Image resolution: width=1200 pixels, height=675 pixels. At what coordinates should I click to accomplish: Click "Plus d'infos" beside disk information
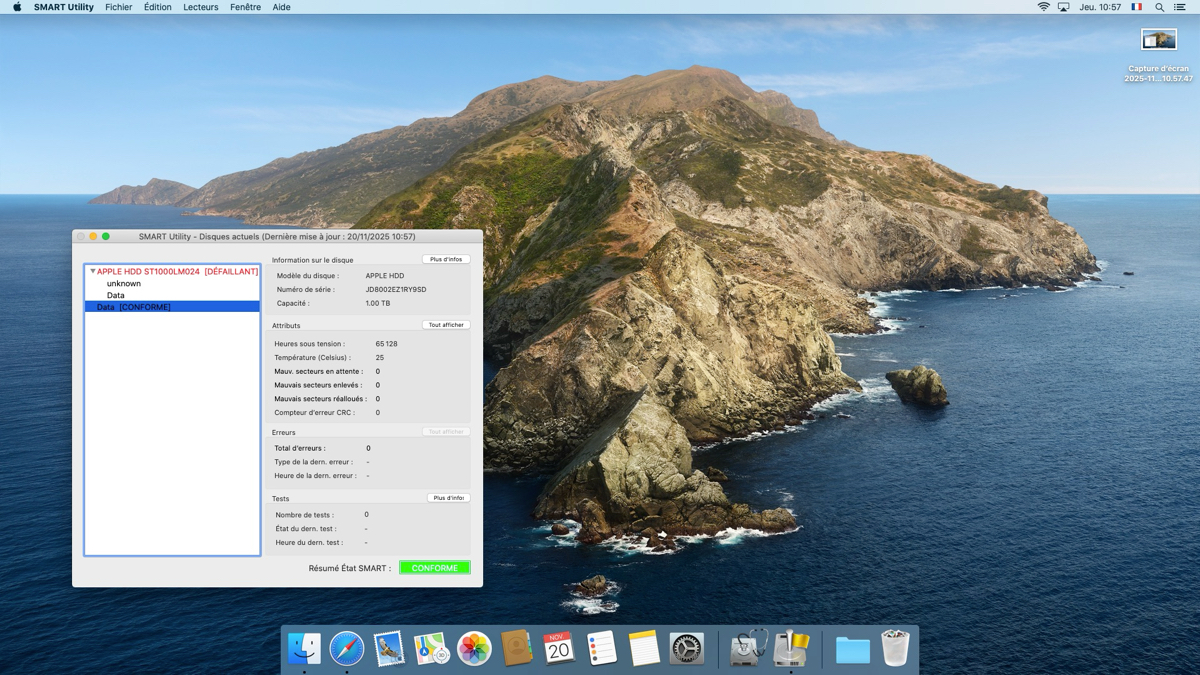(x=446, y=259)
